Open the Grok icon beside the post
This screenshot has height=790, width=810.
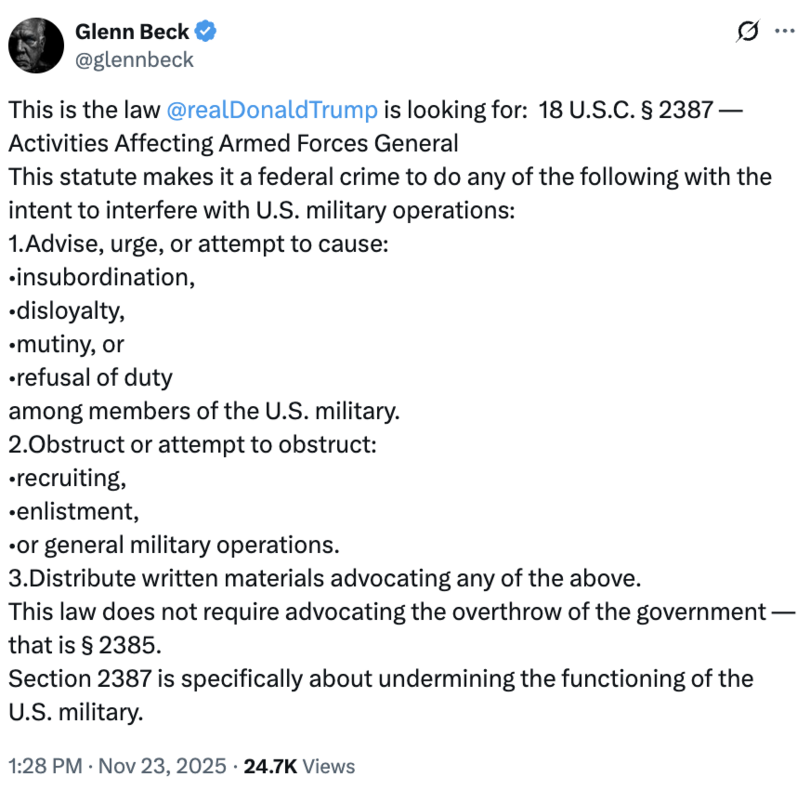[745, 32]
